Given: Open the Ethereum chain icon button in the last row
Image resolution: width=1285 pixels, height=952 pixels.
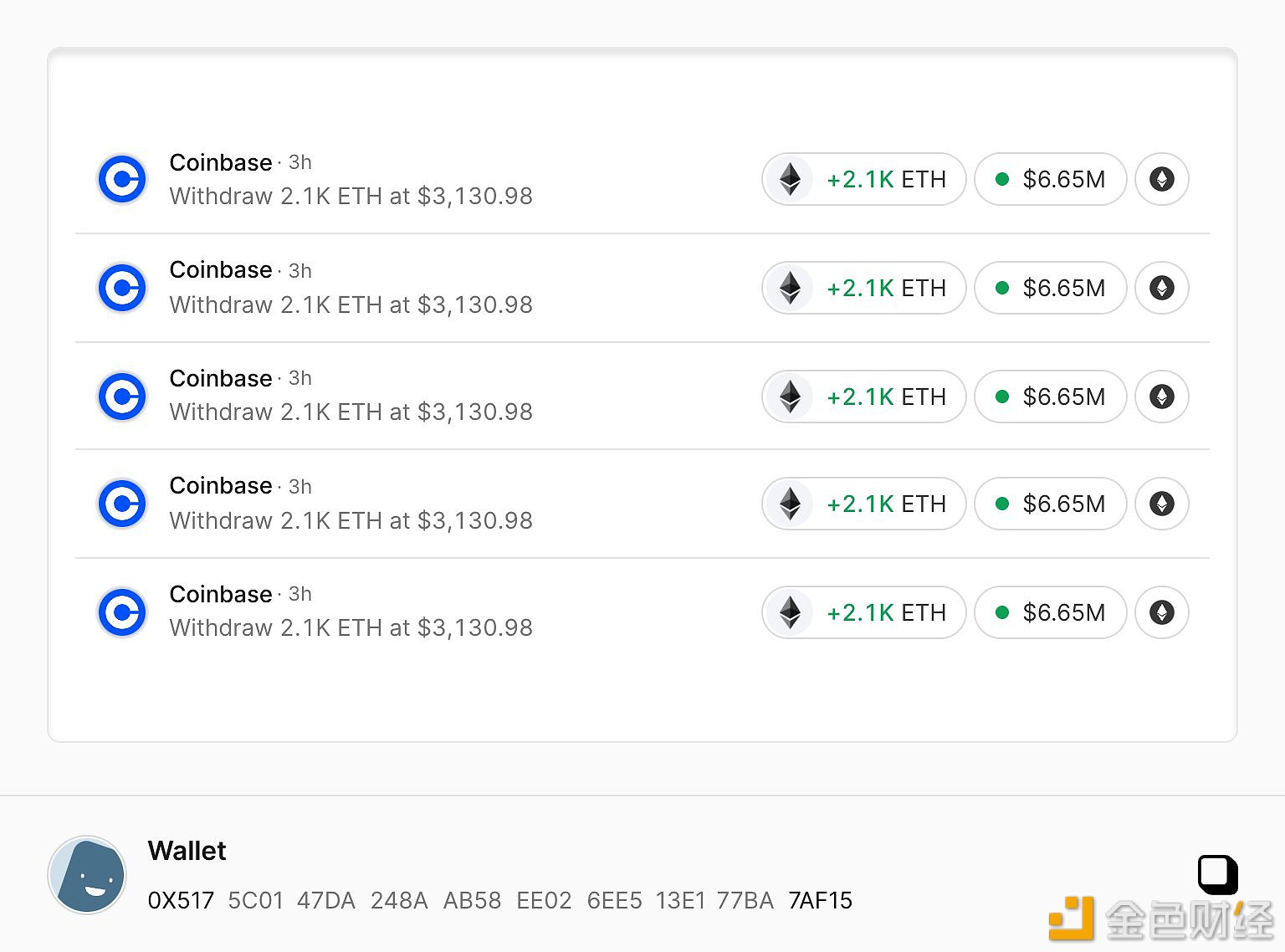Looking at the screenshot, I should tap(1162, 612).
